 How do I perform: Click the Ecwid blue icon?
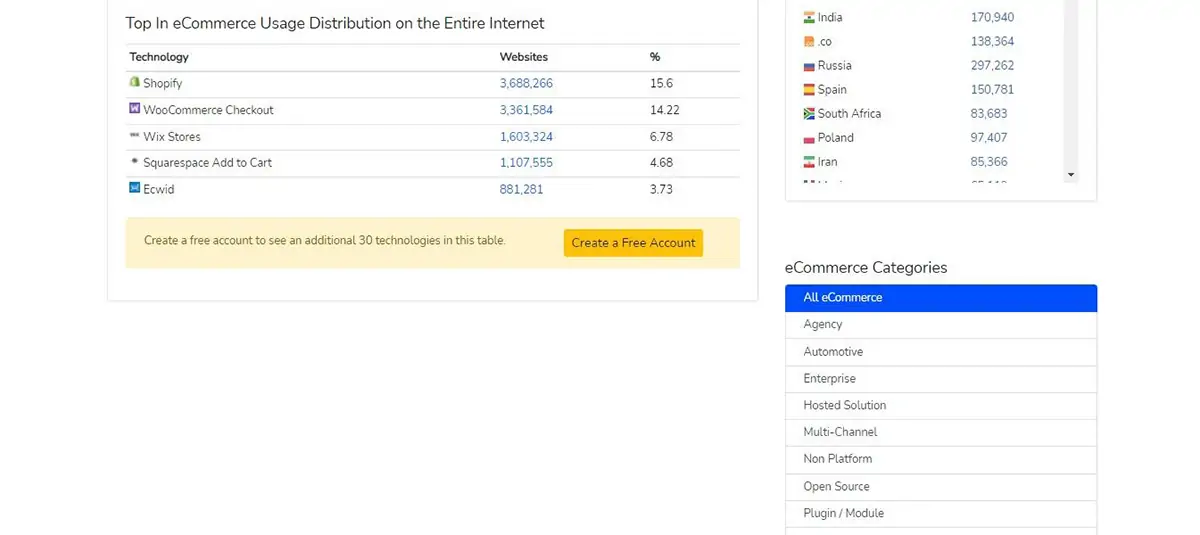point(134,188)
